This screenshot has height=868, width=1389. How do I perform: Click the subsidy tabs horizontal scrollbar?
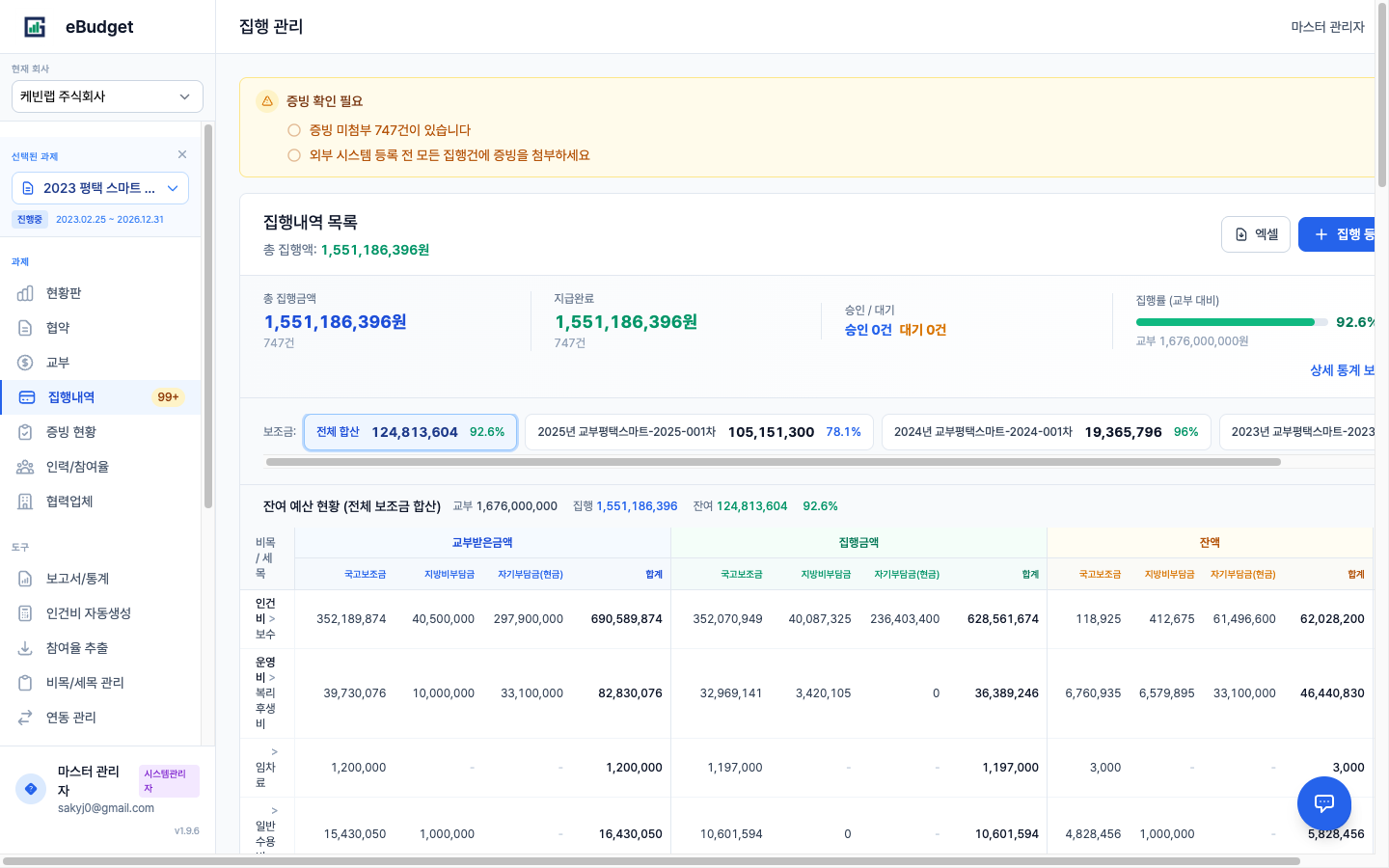773,462
